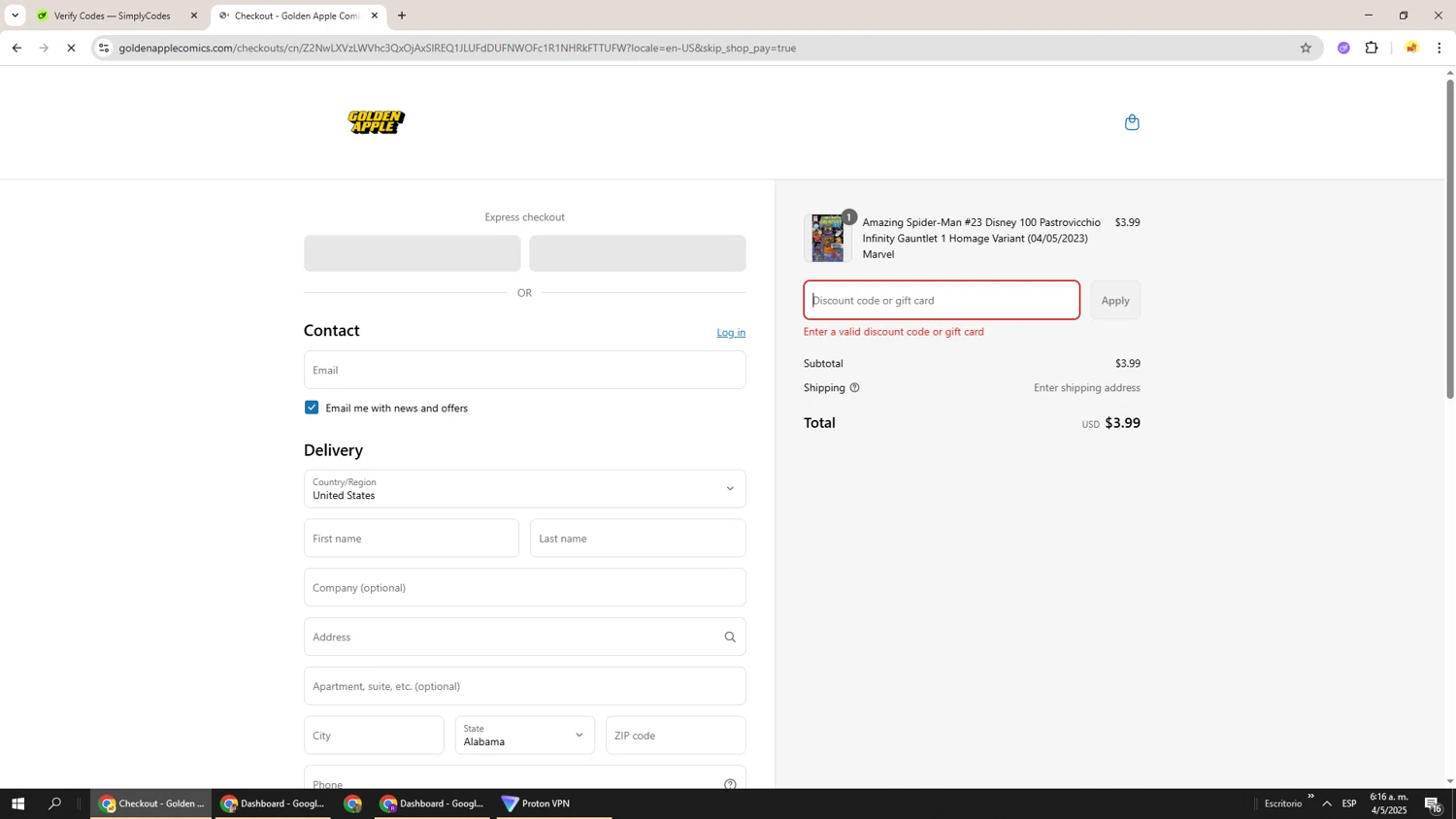Switch to the Checkout - Golden Apple tab
The height and width of the screenshot is (819, 1456).
[297, 16]
